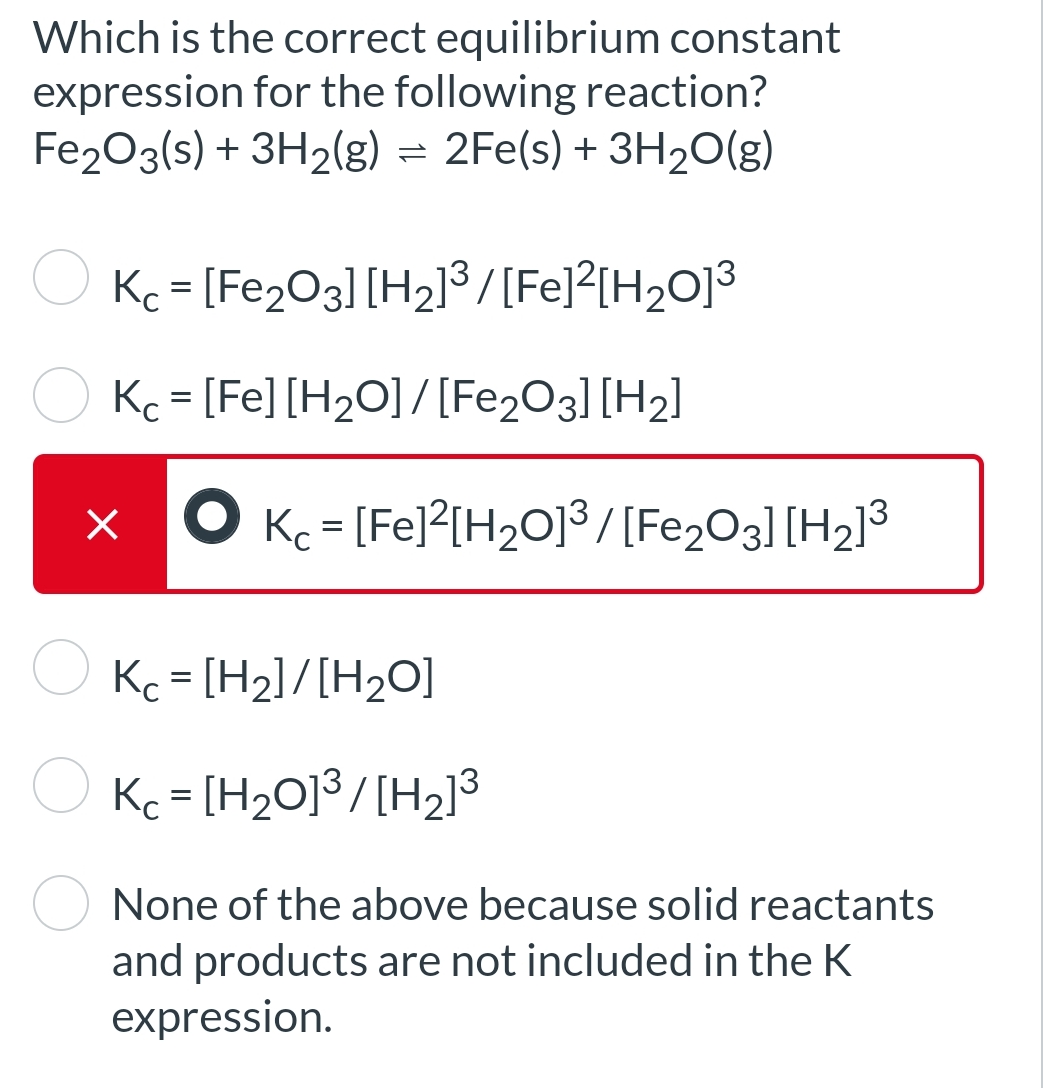Click the scrollbar on the right edge
The image size is (1043, 1088).
1037,544
